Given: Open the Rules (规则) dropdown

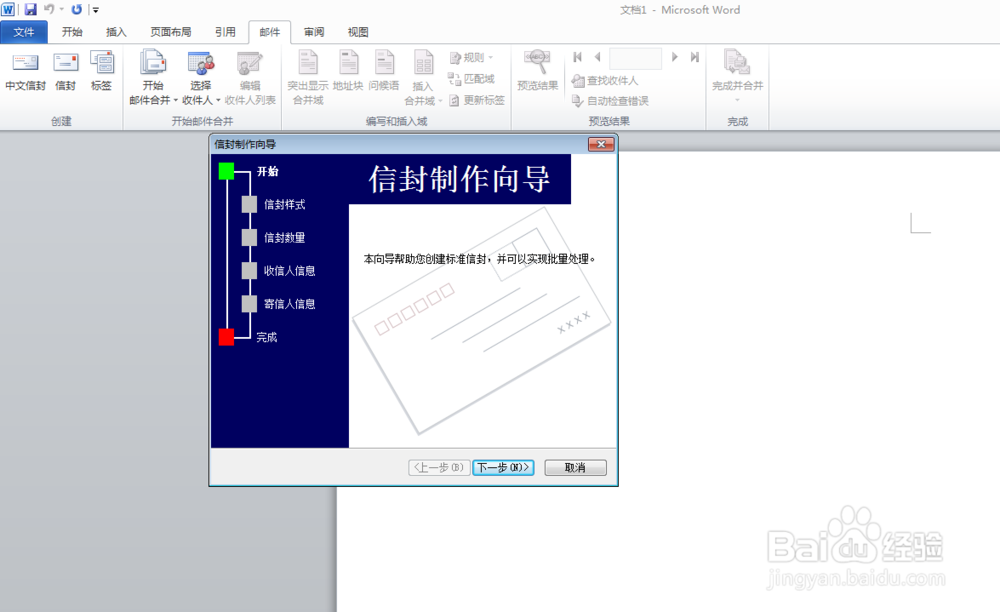Looking at the screenshot, I should pyautogui.click(x=471, y=57).
